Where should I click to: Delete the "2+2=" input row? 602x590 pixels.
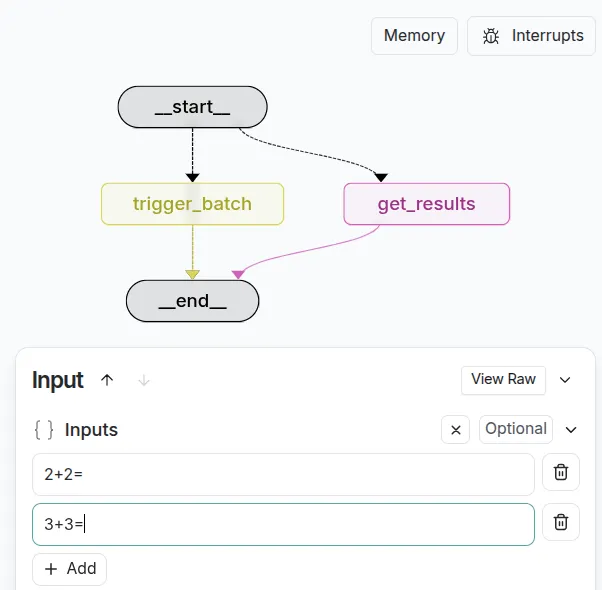(561, 473)
